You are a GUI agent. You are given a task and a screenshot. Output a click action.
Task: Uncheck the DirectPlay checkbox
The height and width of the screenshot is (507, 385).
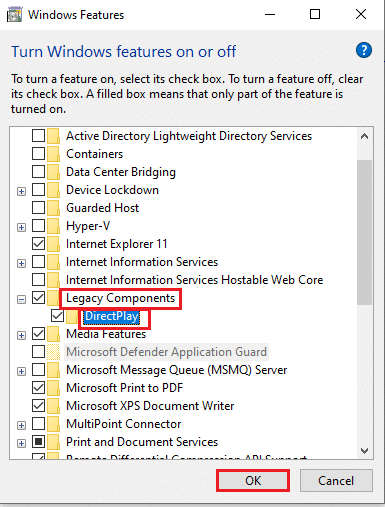[x=57, y=316]
